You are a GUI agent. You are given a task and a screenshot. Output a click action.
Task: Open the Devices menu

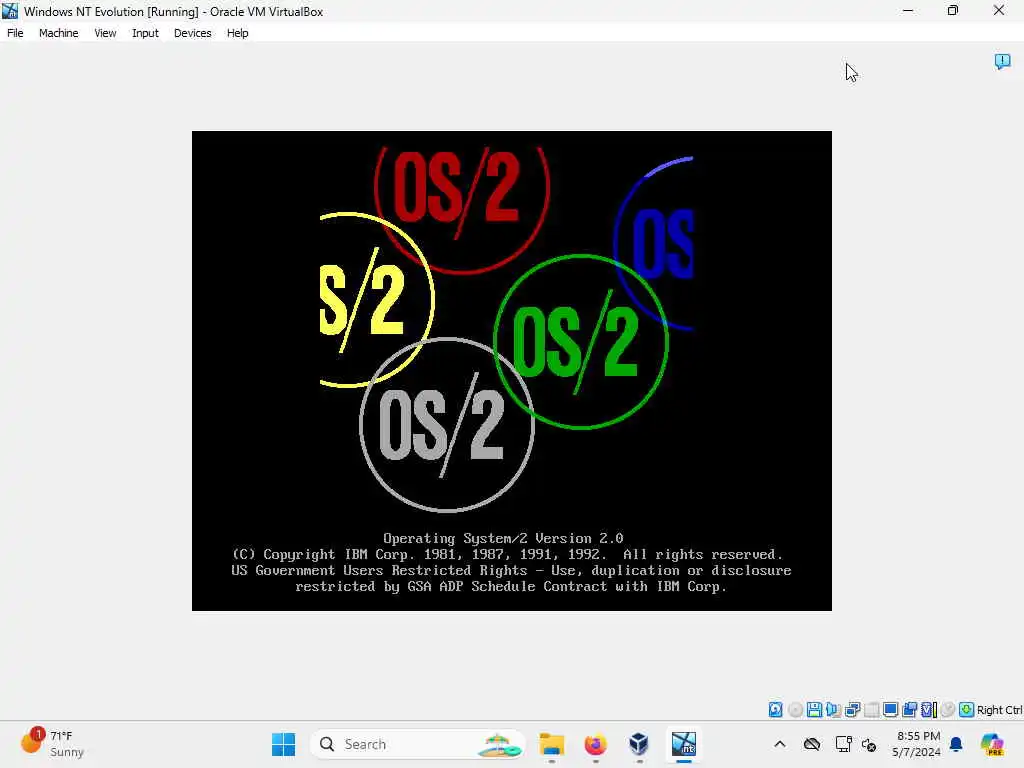(x=192, y=33)
